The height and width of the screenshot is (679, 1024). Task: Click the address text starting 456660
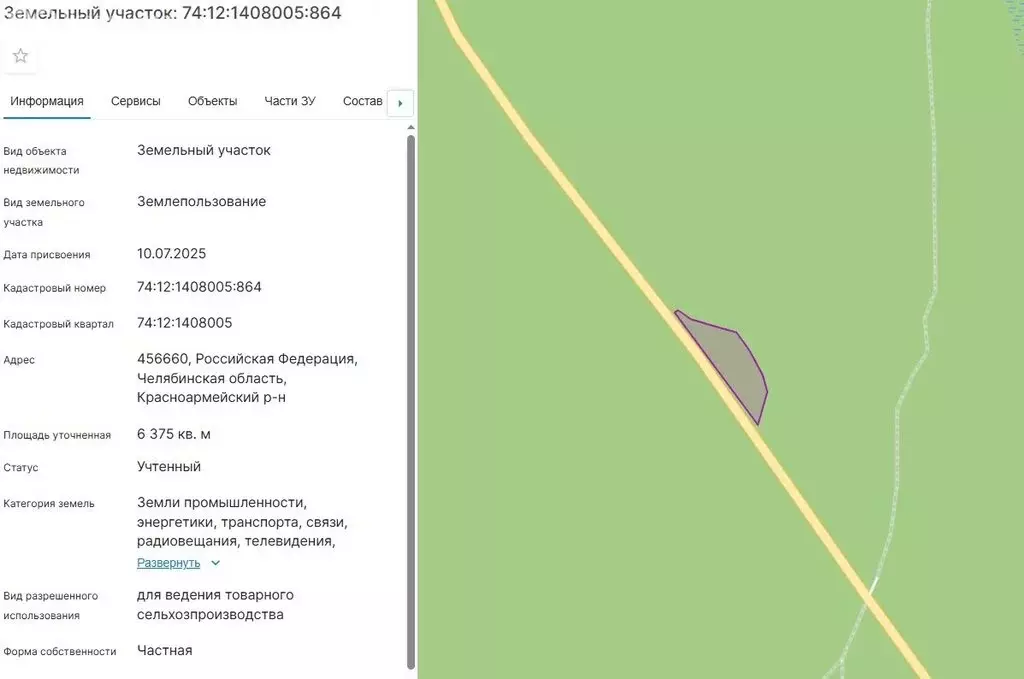point(247,378)
